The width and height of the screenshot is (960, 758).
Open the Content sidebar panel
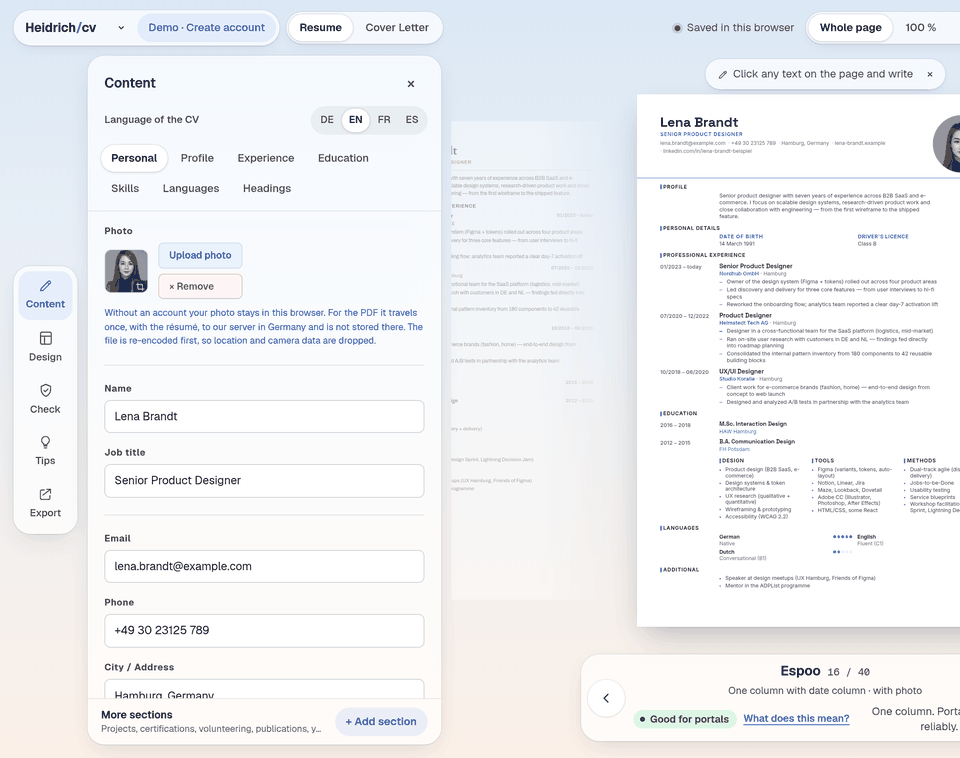[x=45, y=295]
